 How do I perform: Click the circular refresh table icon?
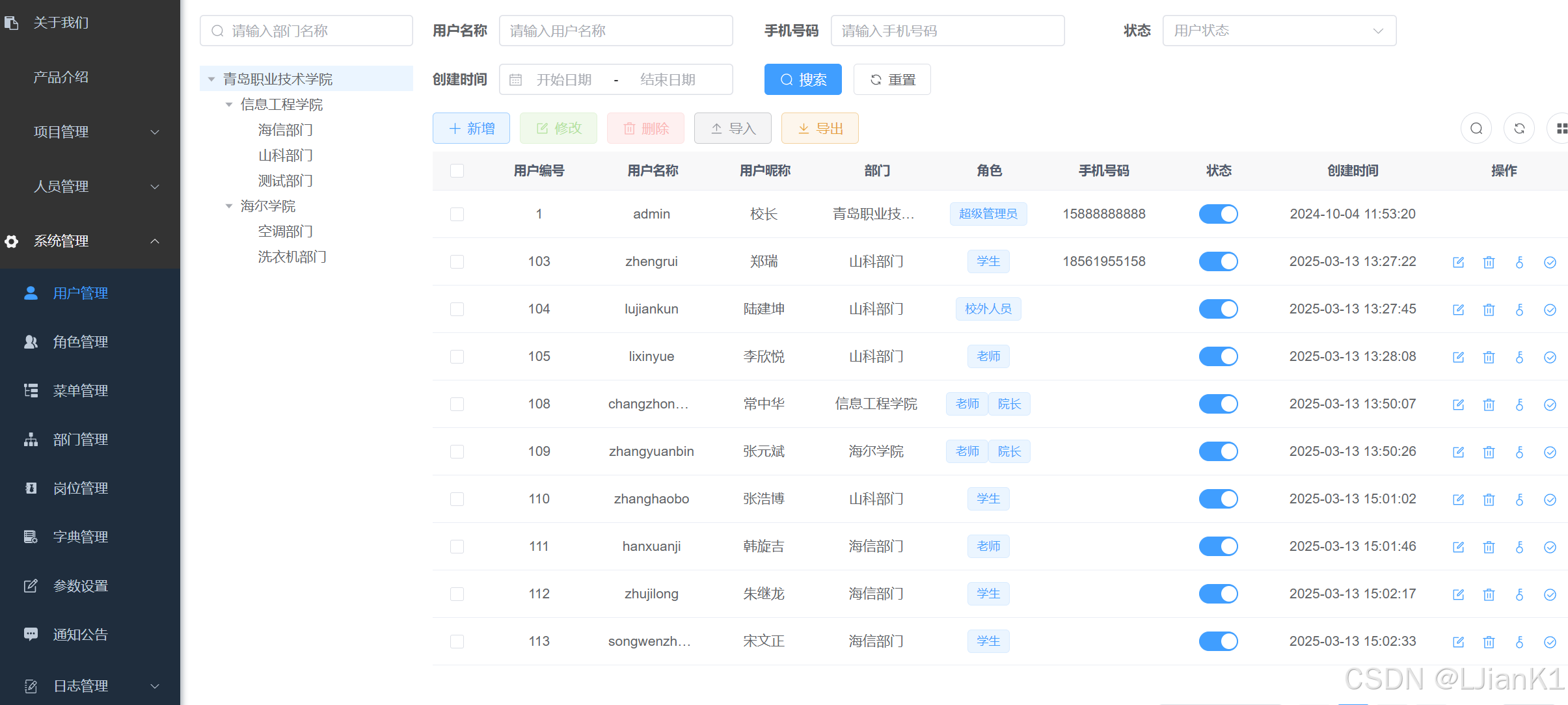coord(1519,128)
